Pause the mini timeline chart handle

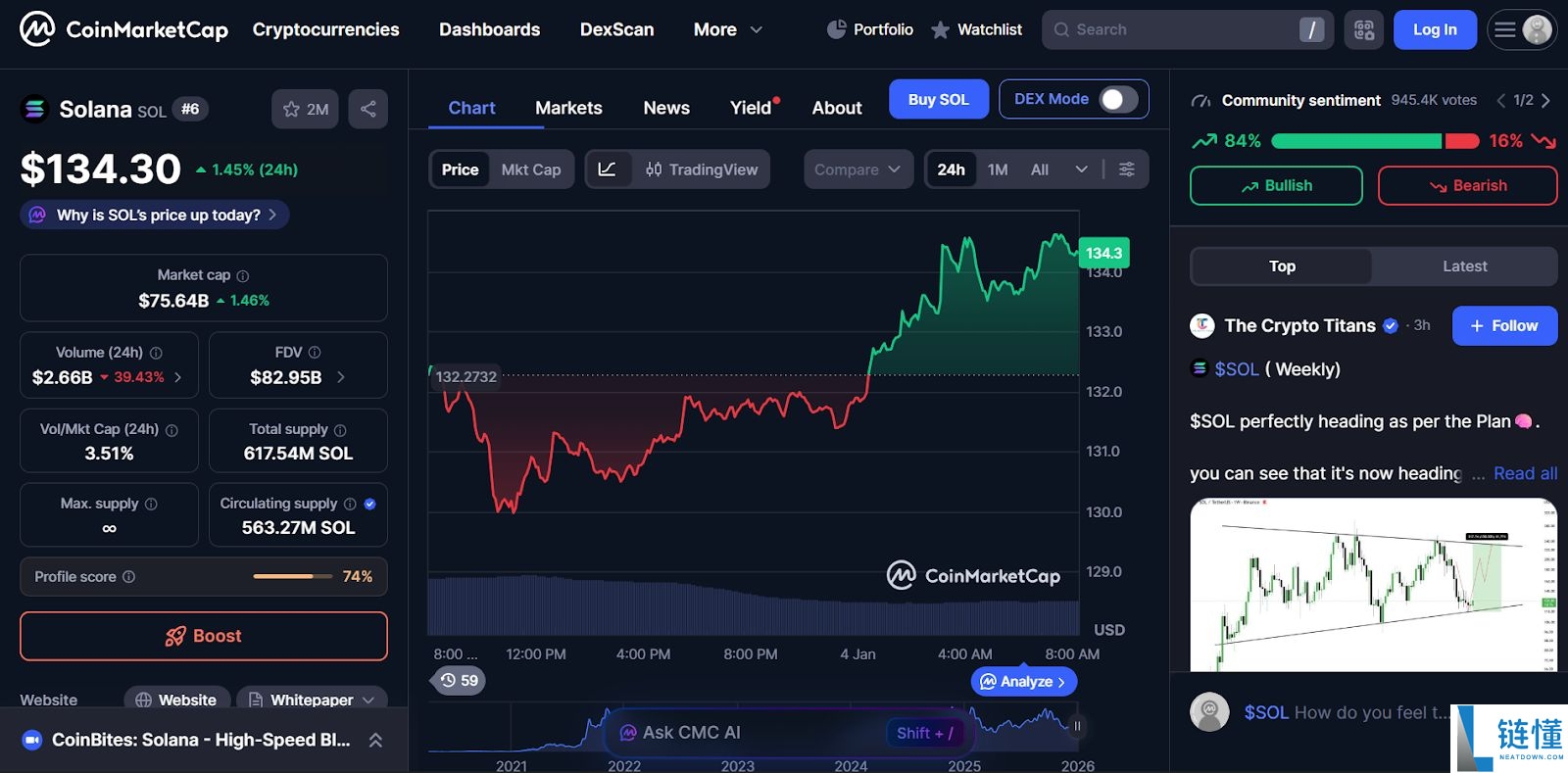pos(1077,726)
